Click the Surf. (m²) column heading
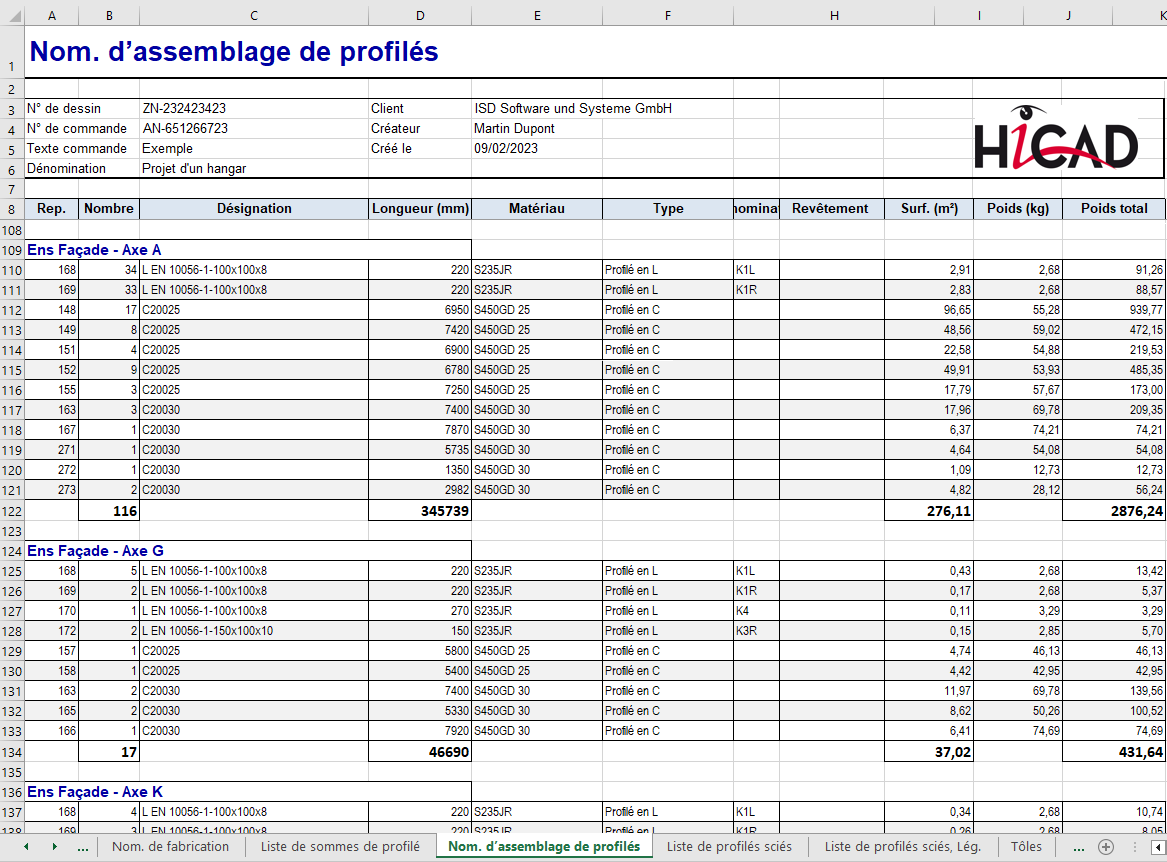Viewport: 1167px width, 862px height. pos(929,209)
